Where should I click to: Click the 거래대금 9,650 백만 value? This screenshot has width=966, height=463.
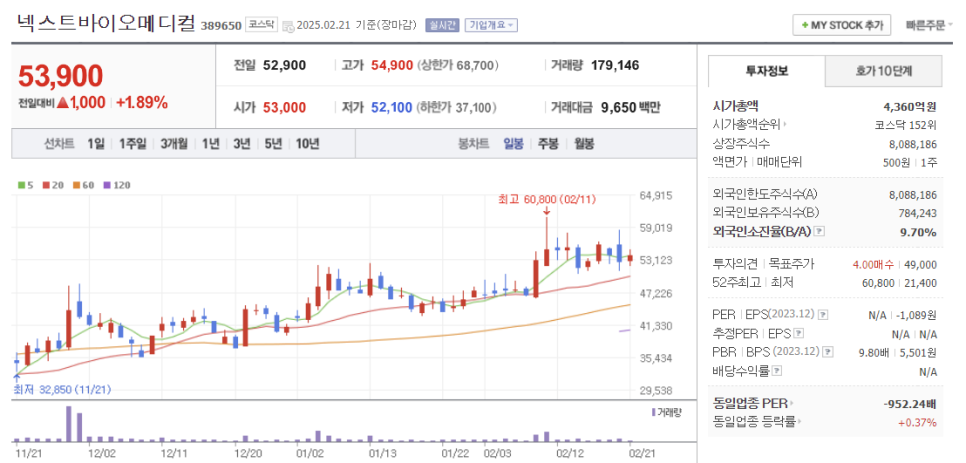[x=630, y=108]
